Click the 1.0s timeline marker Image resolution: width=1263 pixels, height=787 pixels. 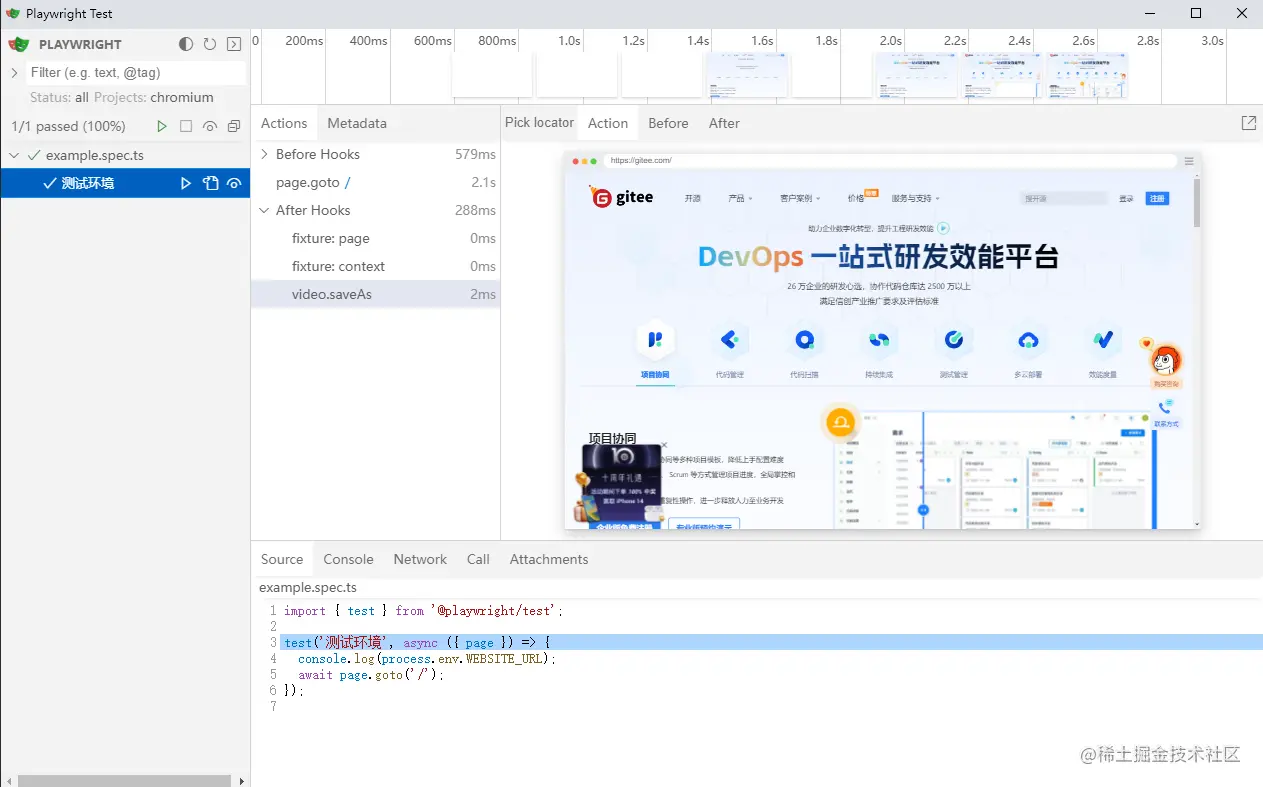point(569,41)
